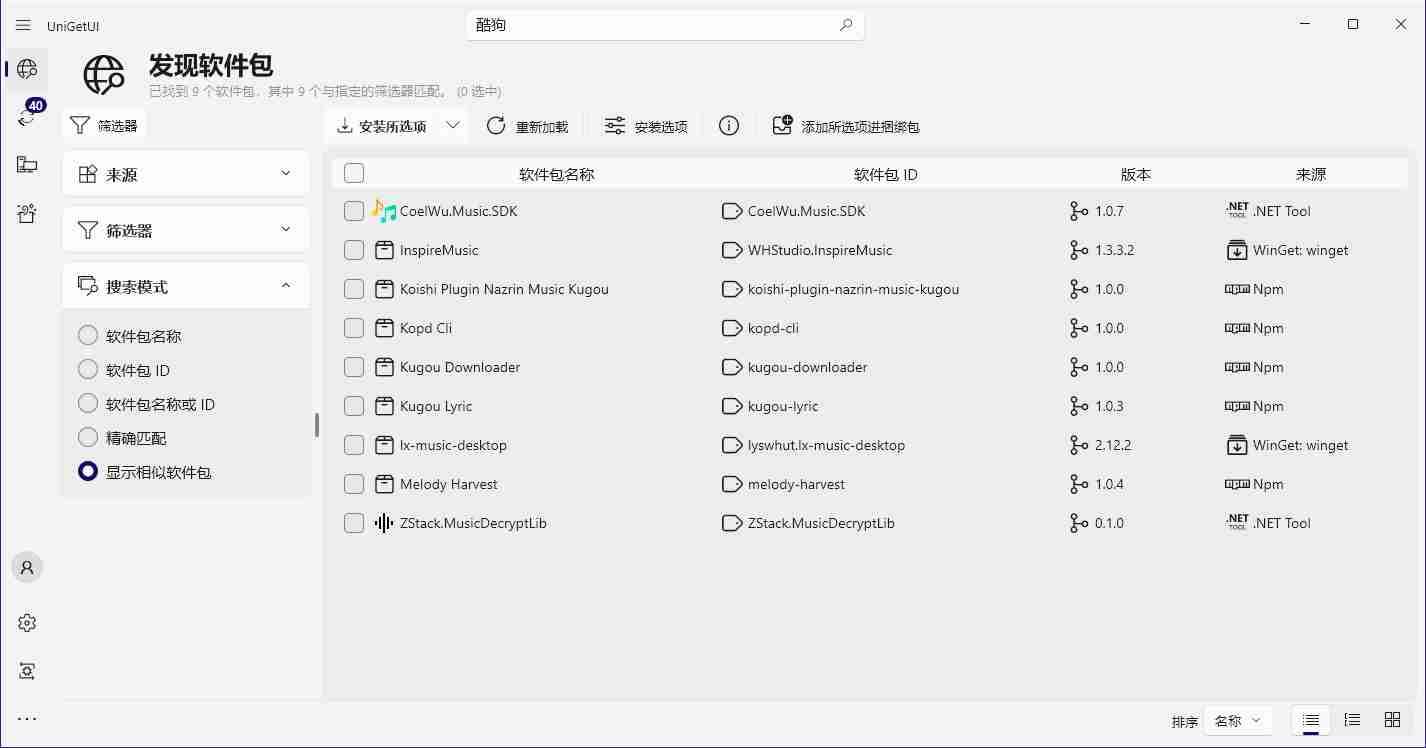Viewport: 1426px width, 748px height.
Task: Check the InspireMusic row checkbox
Action: pyautogui.click(x=354, y=250)
